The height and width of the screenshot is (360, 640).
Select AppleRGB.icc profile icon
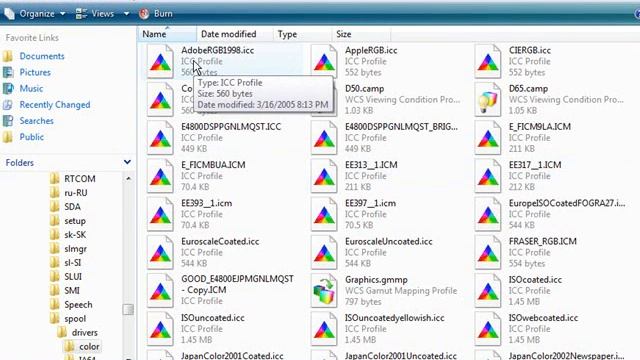(x=324, y=62)
